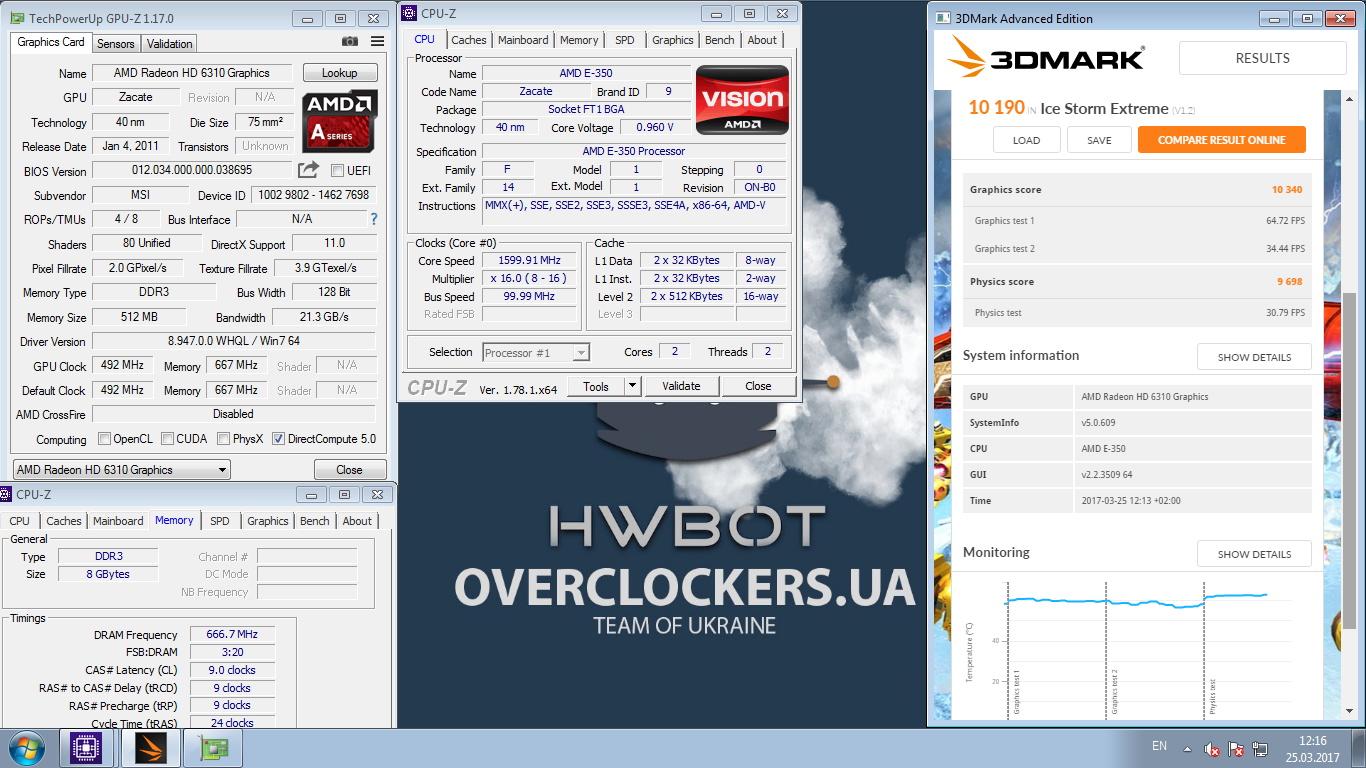The height and width of the screenshot is (768, 1366).
Task: Click the Physics score value 9 698
Action: point(1289,281)
